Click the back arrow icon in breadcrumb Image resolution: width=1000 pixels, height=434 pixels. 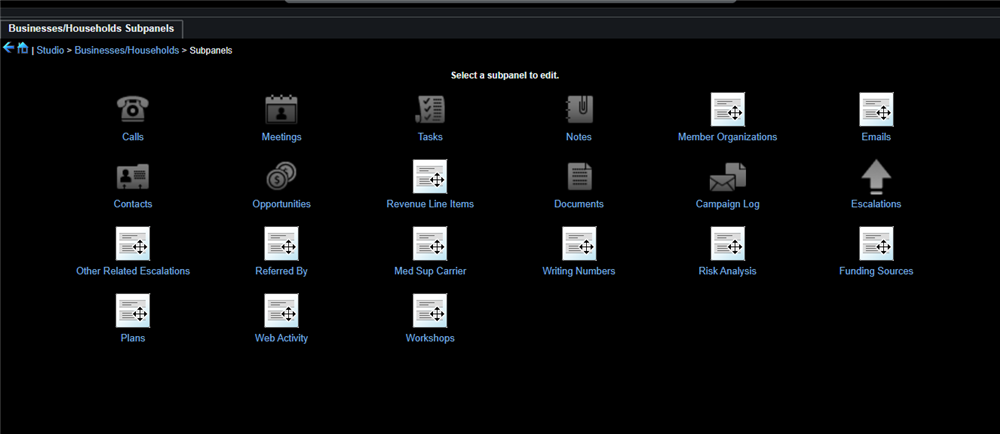[x=8, y=48]
